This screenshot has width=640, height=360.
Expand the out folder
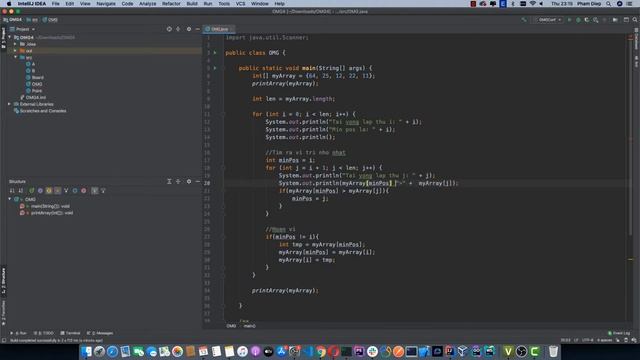[x=16, y=51]
